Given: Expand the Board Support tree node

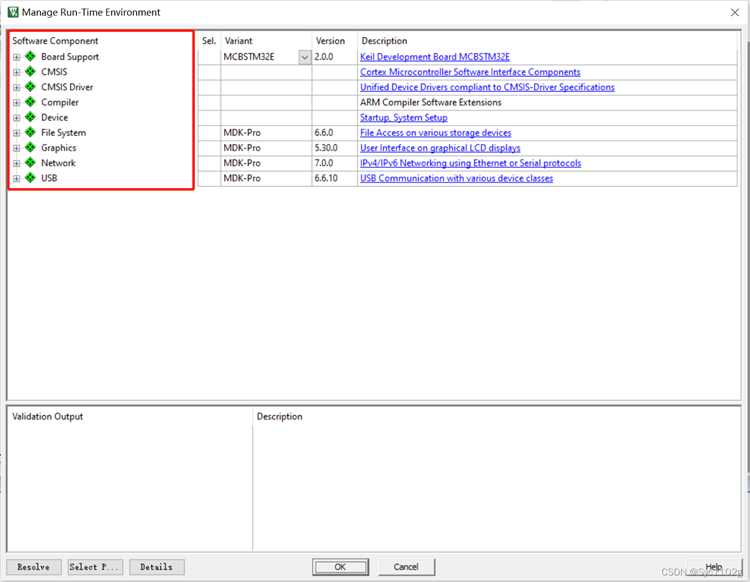Looking at the screenshot, I should pyautogui.click(x=16, y=57).
